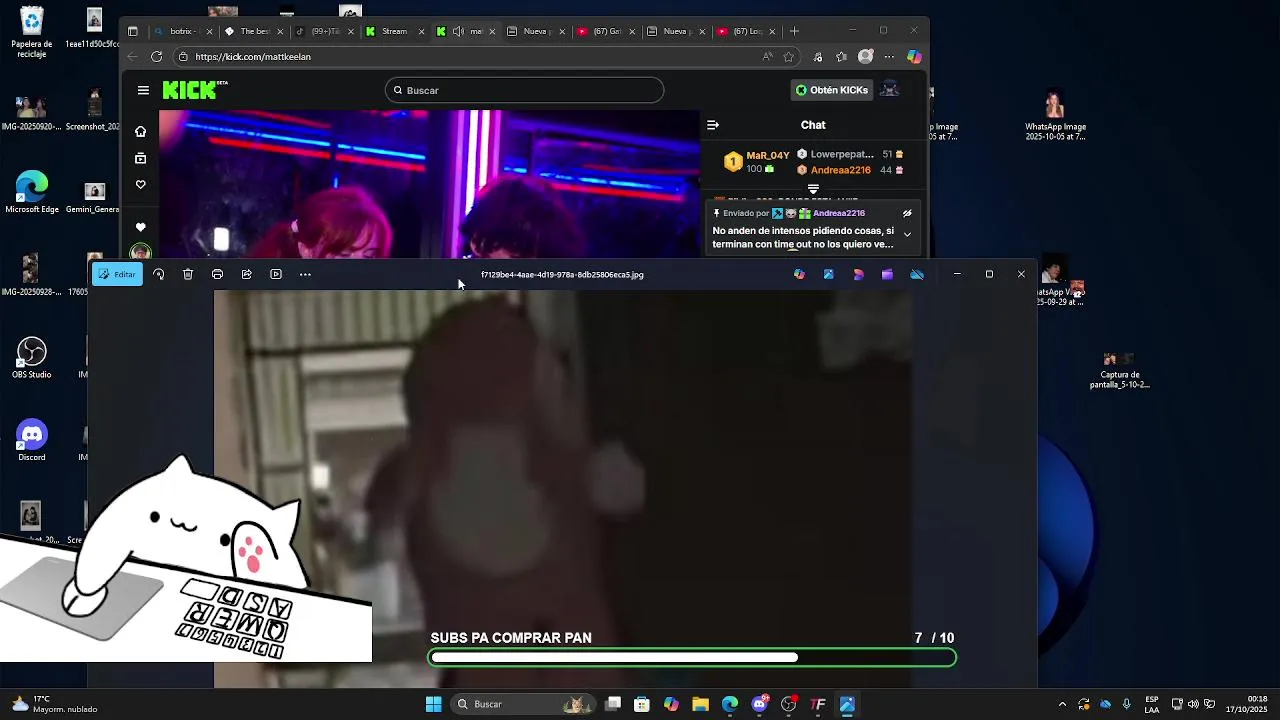The width and height of the screenshot is (1280, 720).
Task: Open Task View from taskbar
Action: [x=613, y=704]
